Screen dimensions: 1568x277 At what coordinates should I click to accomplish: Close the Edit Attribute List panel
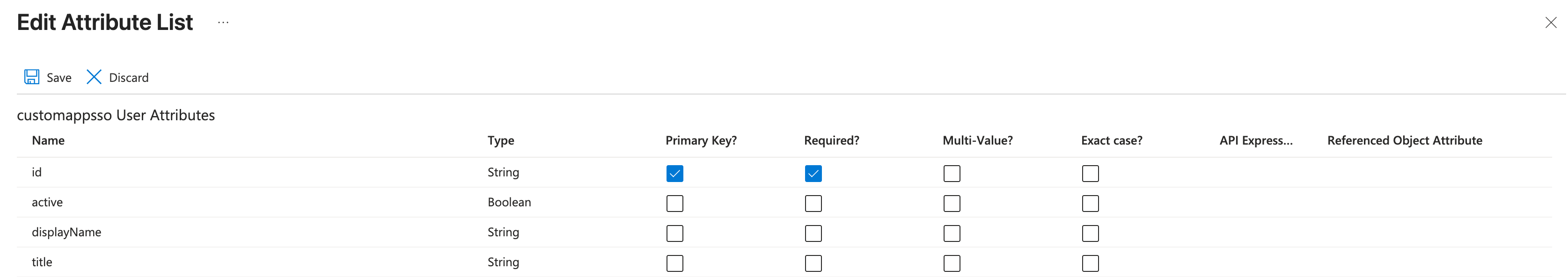tap(1550, 22)
